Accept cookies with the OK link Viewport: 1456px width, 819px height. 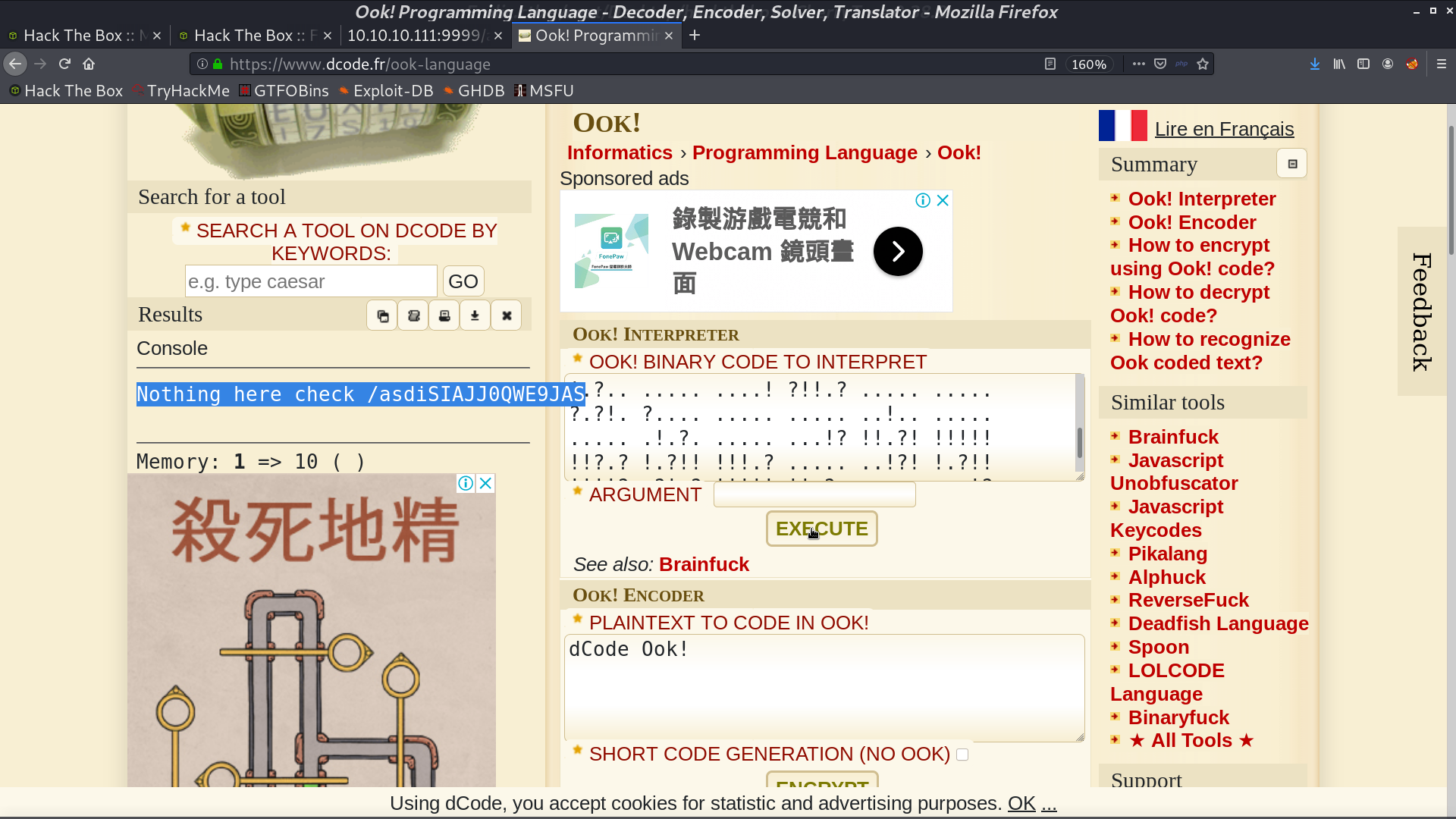tap(1021, 804)
